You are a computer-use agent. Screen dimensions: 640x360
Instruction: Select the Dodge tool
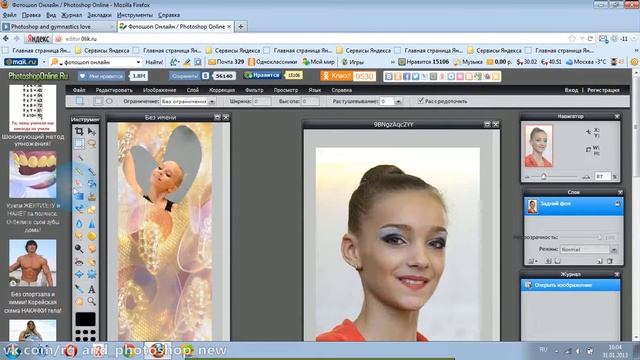[79, 249]
